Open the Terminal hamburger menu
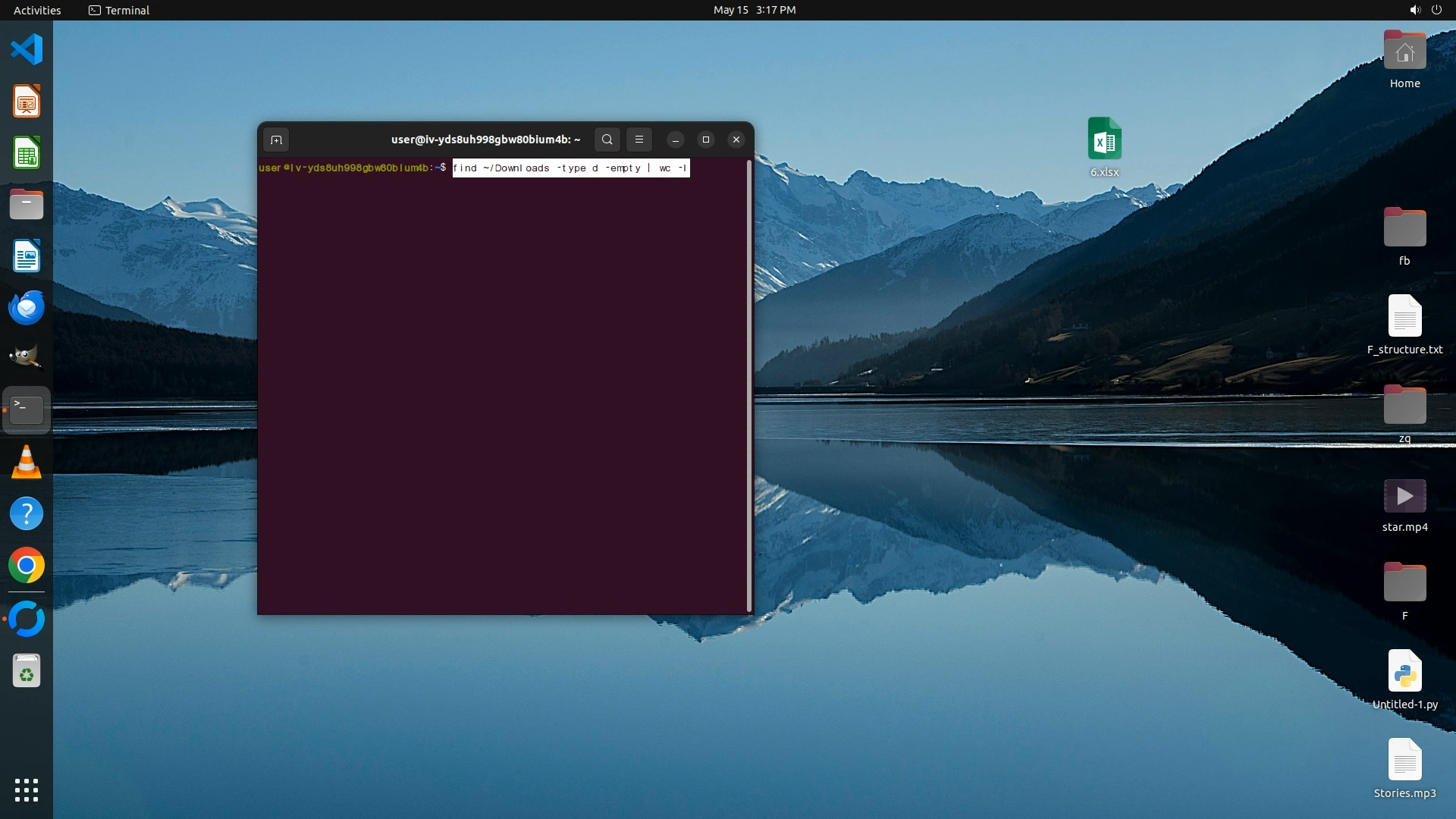The width and height of the screenshot is (1456, 819). 639,140
